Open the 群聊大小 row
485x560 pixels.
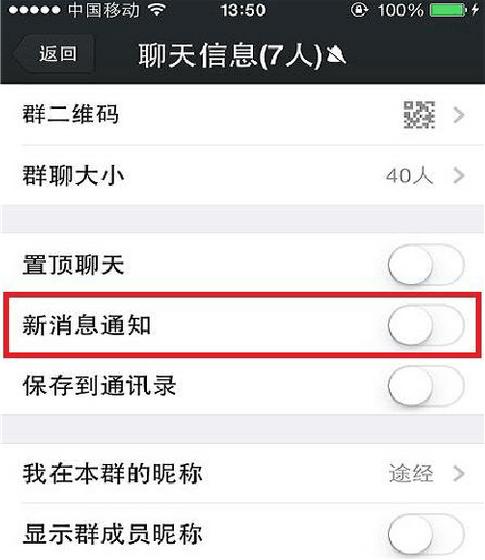point(242,175)
